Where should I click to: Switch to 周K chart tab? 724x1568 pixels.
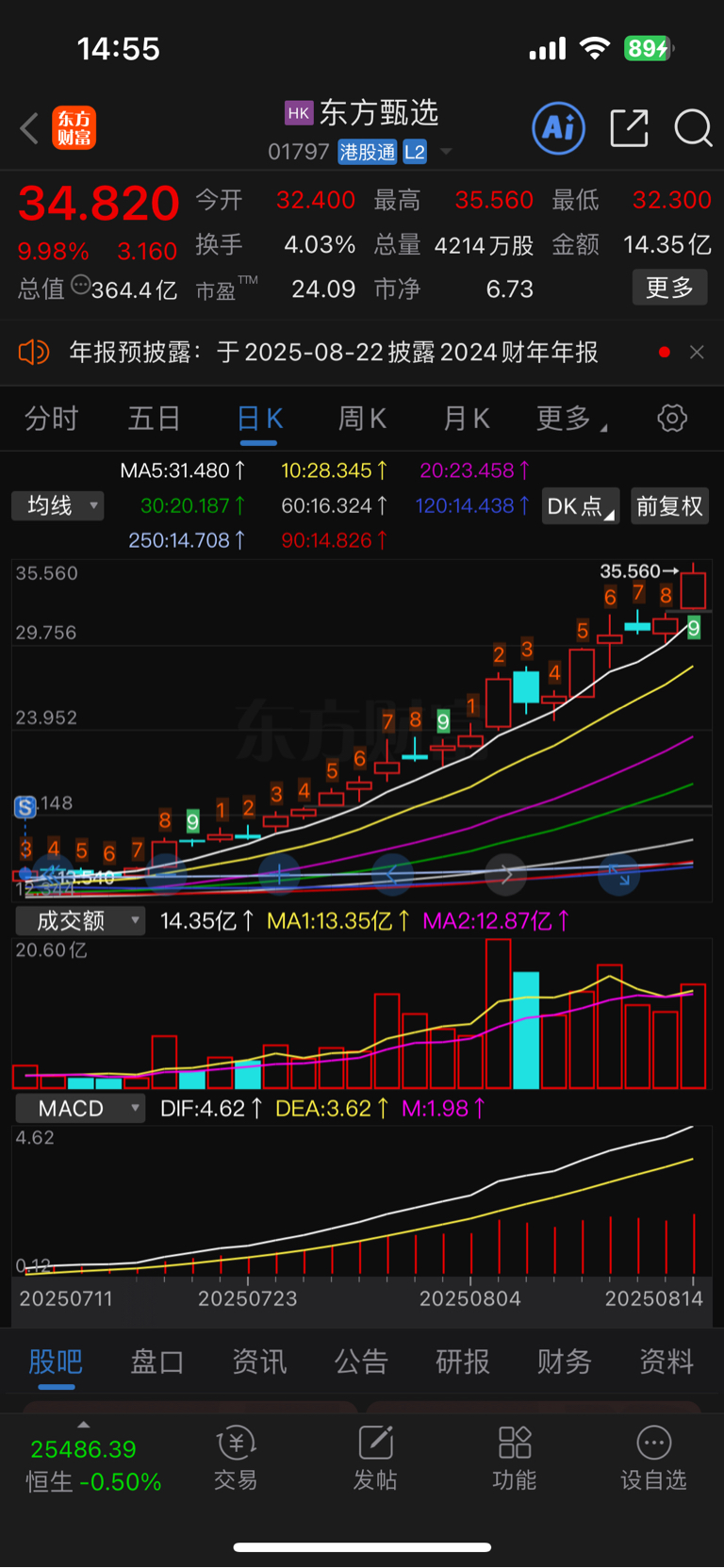362,419
